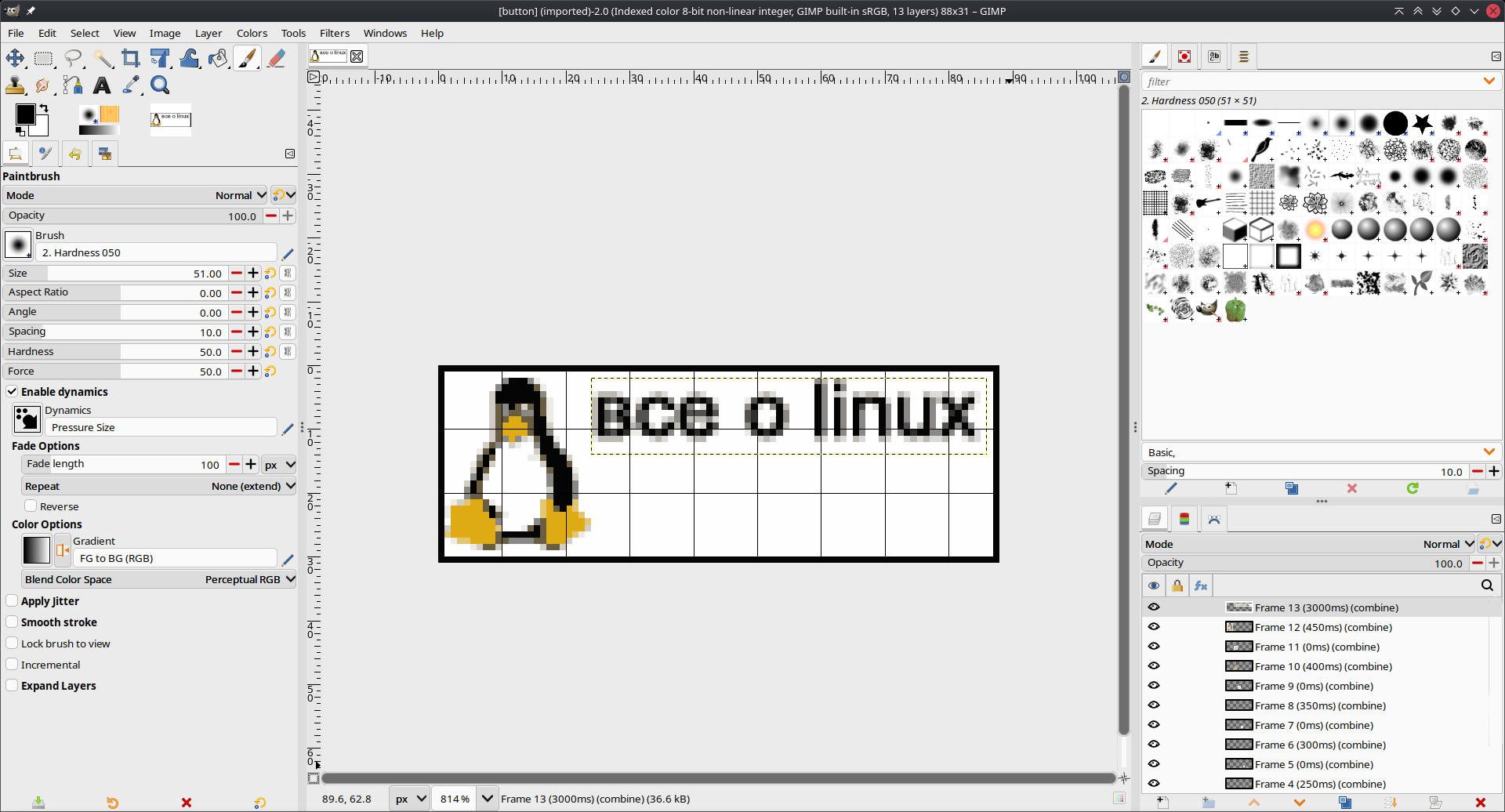1505x812 pixels.
Task: Open the Windows menu
Action: (385, 33)
